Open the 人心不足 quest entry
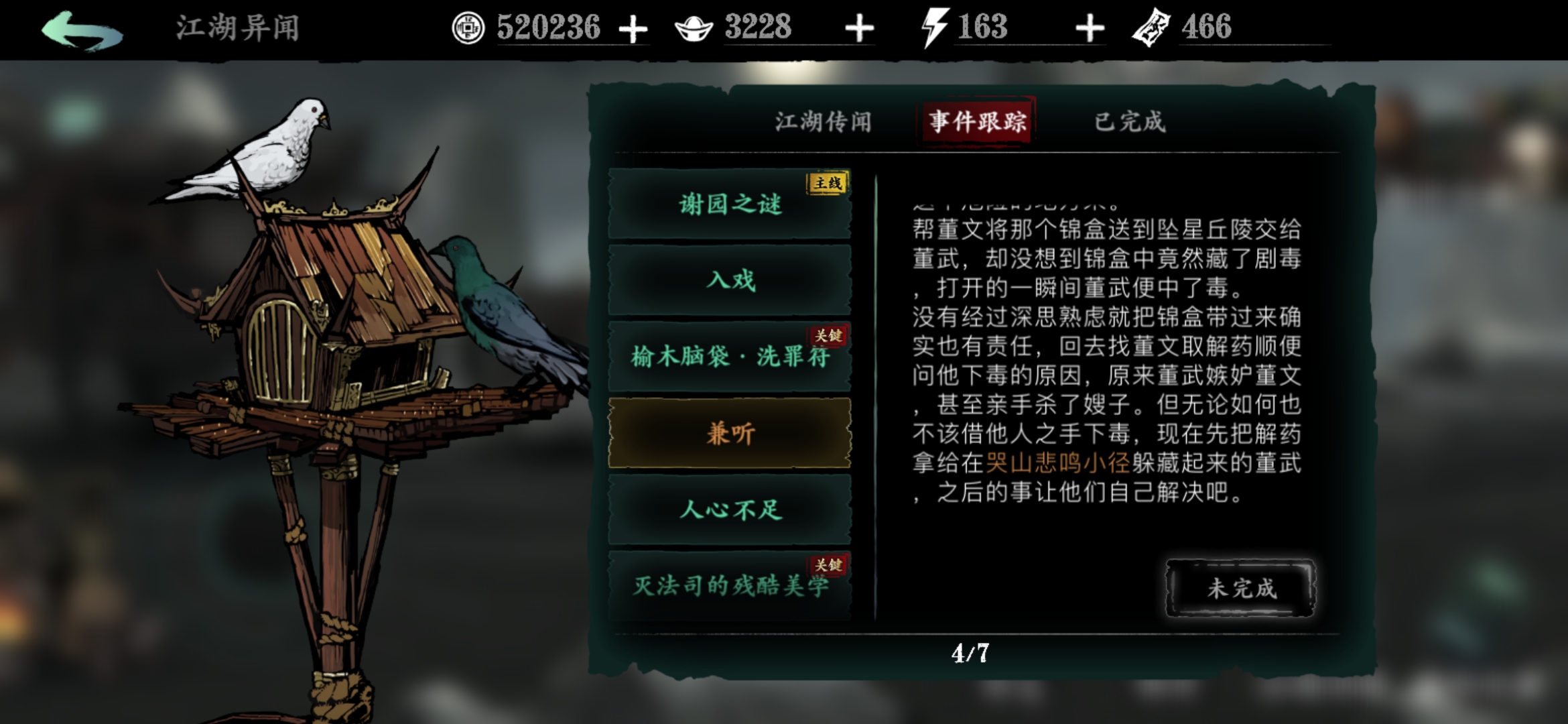 (730, 509)
